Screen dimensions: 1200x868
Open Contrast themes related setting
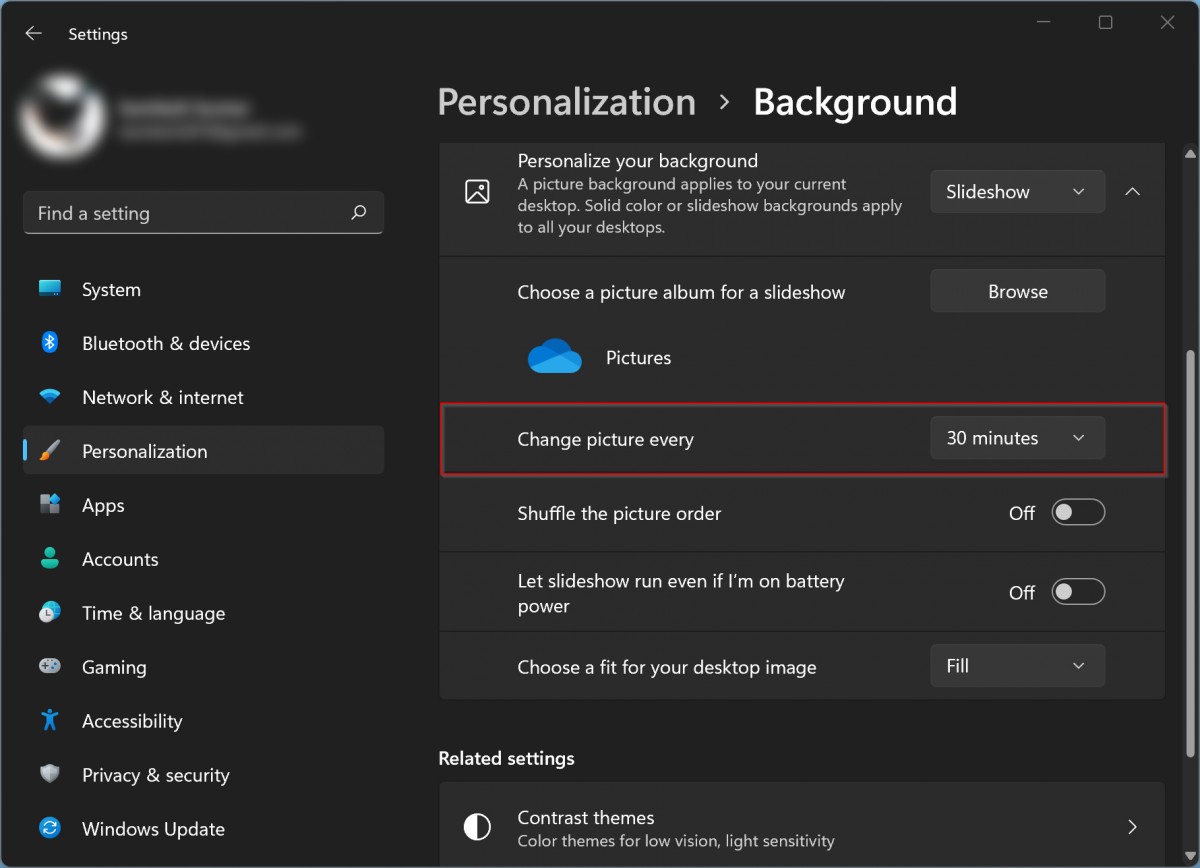pos(801,827)
